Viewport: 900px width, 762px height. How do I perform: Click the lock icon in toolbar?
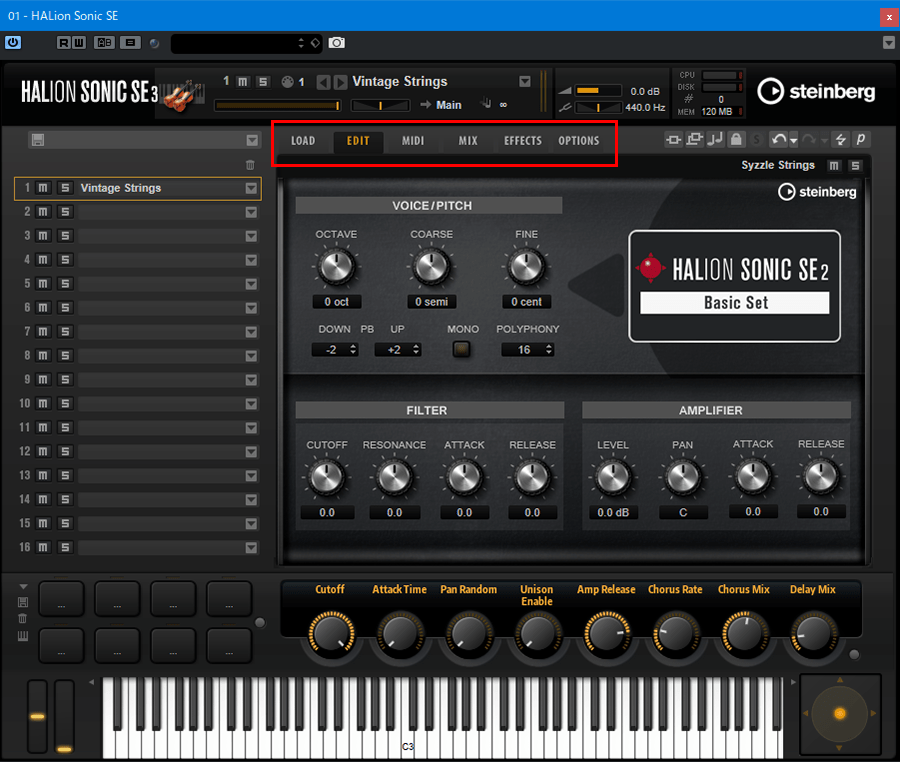pos(736,139)
